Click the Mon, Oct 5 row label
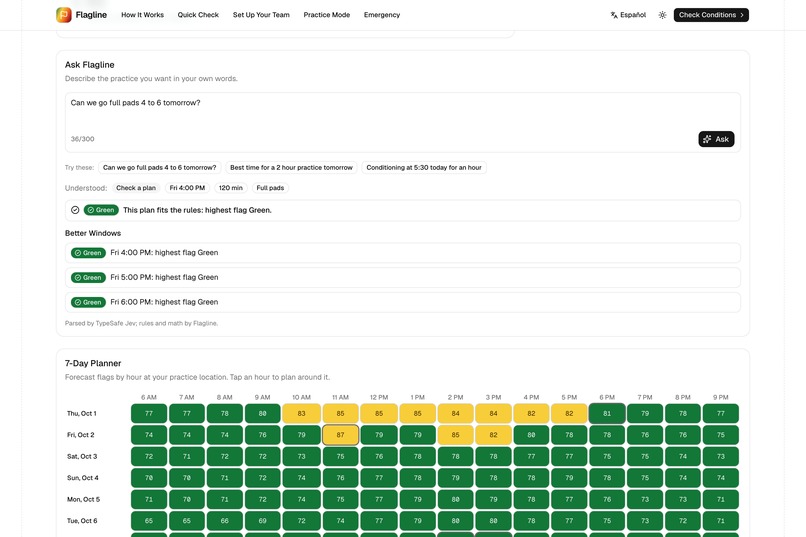Image resolution: width=806 pixels, height=537 pixels. point(83,499)
